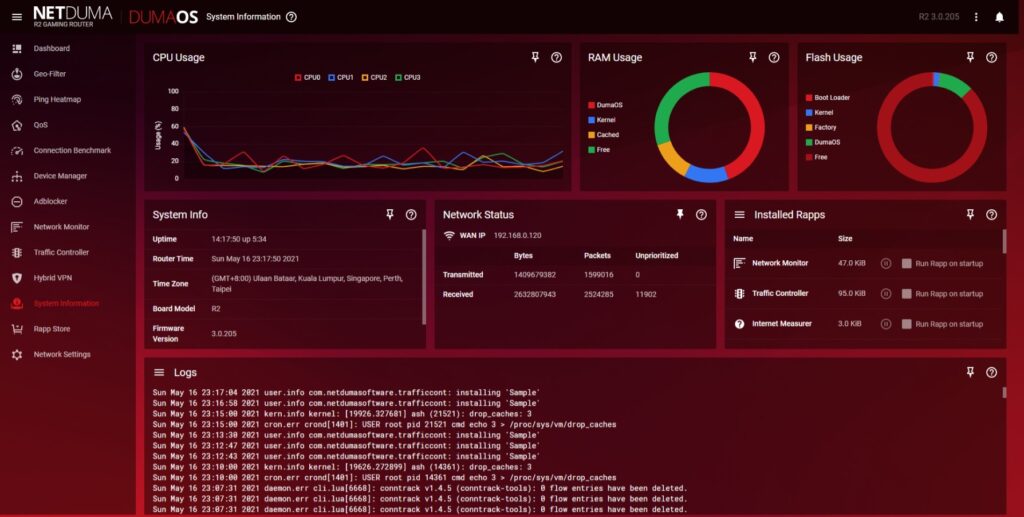Click the WAN IP wifi icon
The height and width of the screenshot is (517, 1024).
(x=449, y=235)
